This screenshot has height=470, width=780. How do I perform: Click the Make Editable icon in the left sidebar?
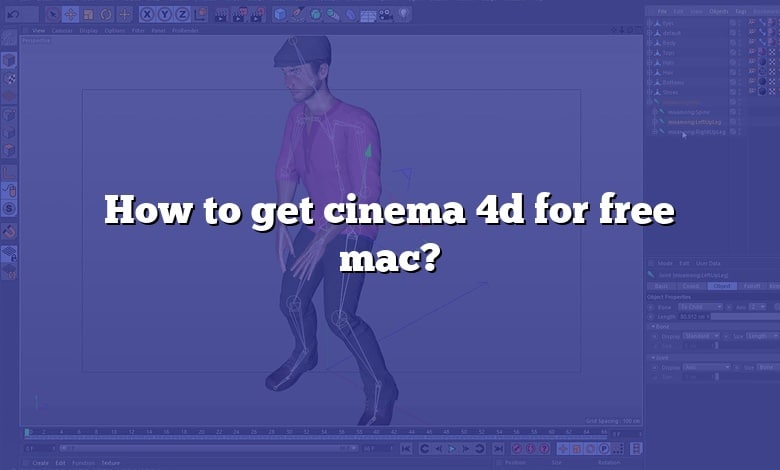(x=9, y=38)
